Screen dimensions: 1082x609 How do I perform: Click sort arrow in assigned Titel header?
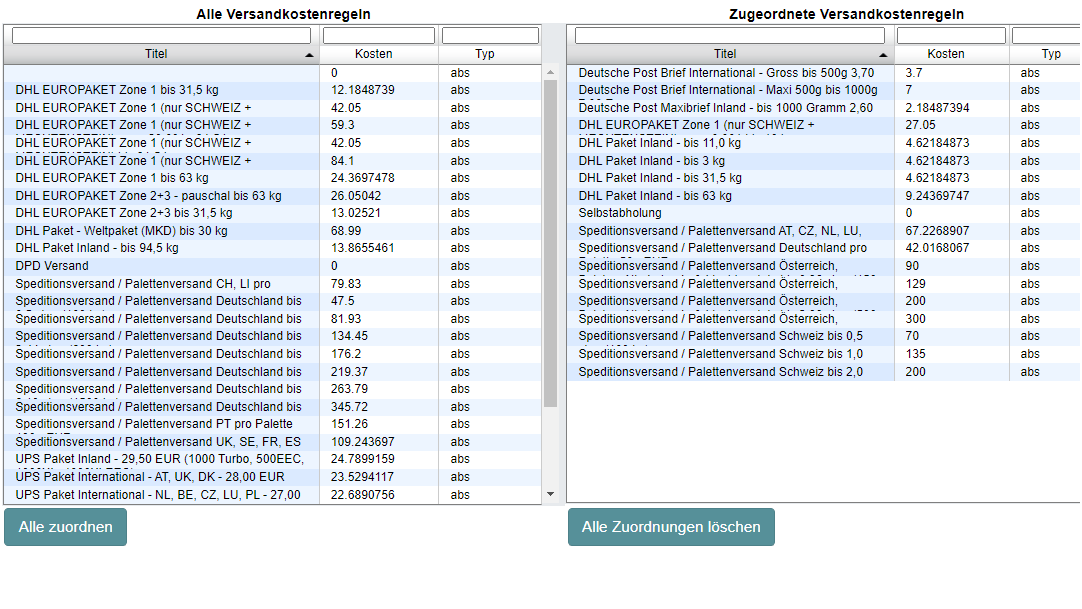tap(883, 55)
